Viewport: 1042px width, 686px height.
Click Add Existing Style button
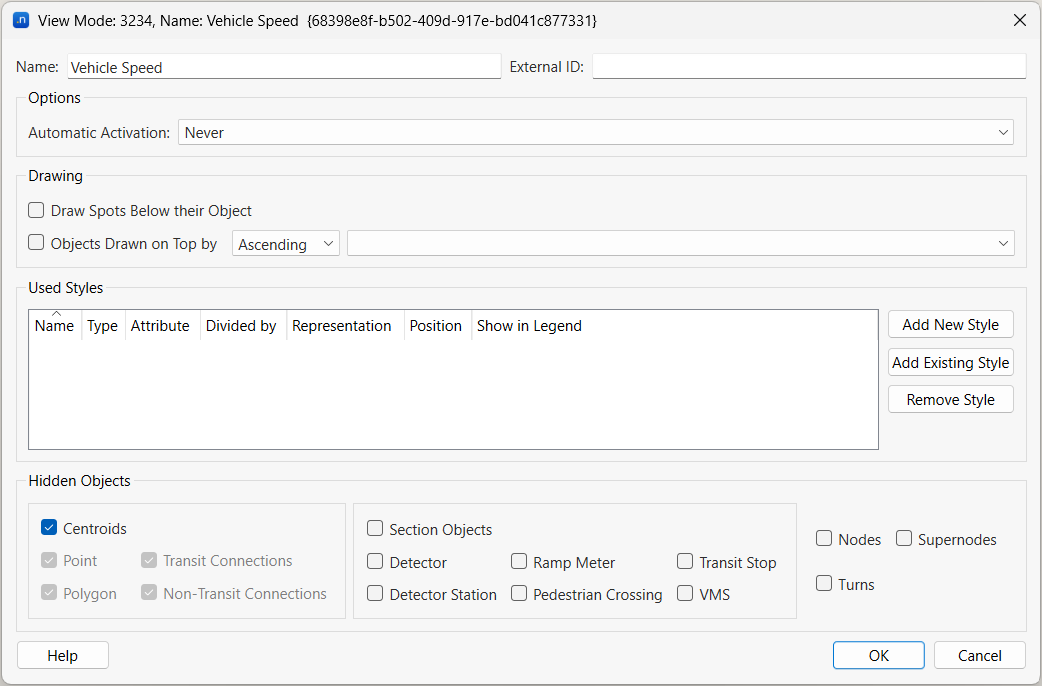click(x=950, y=362)
